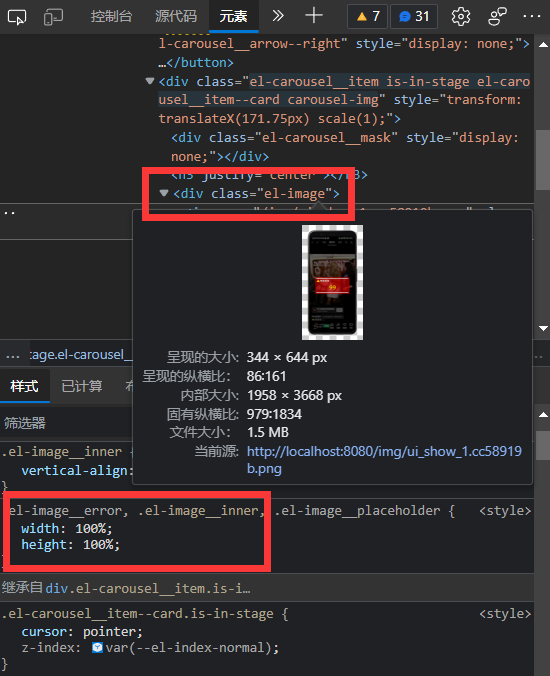This screenshot has width=550, height=676.
Task: Open the style source link for el-carousel__item--card
Action: (505, 613)
